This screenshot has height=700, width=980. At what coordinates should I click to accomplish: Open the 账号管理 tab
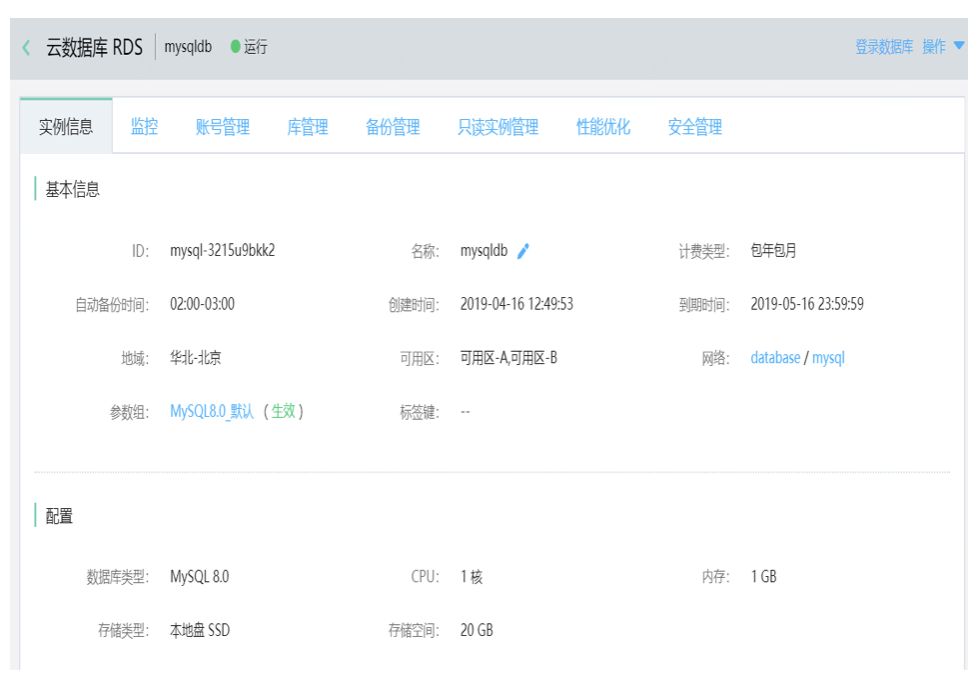click(x=222, y=127)
